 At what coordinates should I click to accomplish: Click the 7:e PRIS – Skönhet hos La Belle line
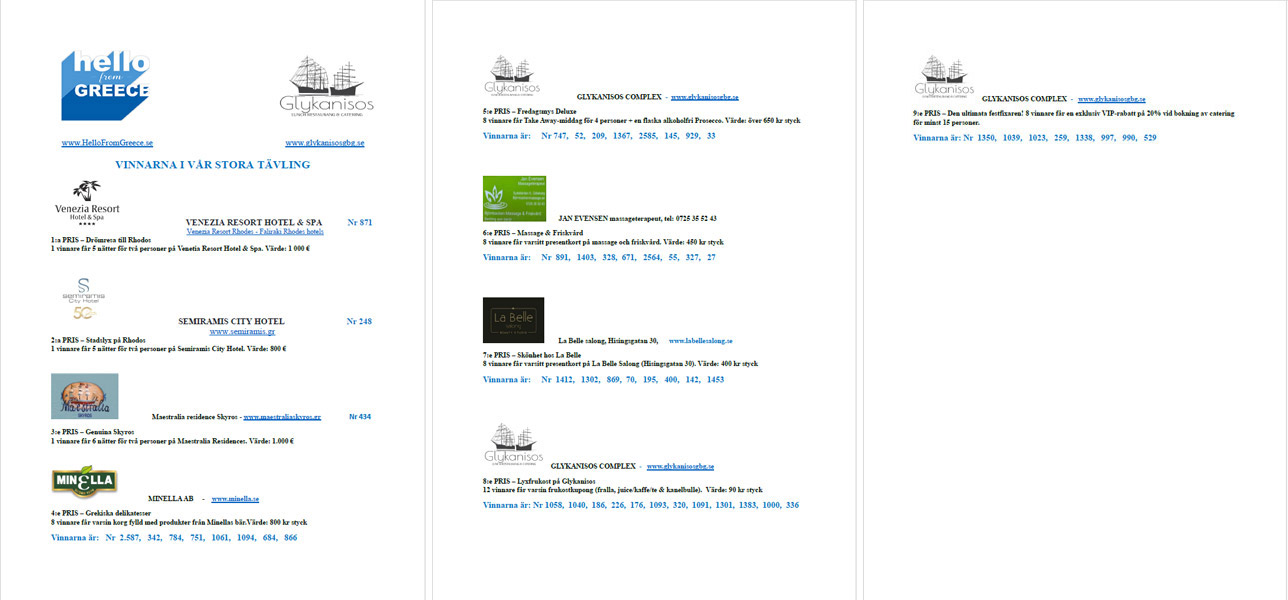[531, 355]
